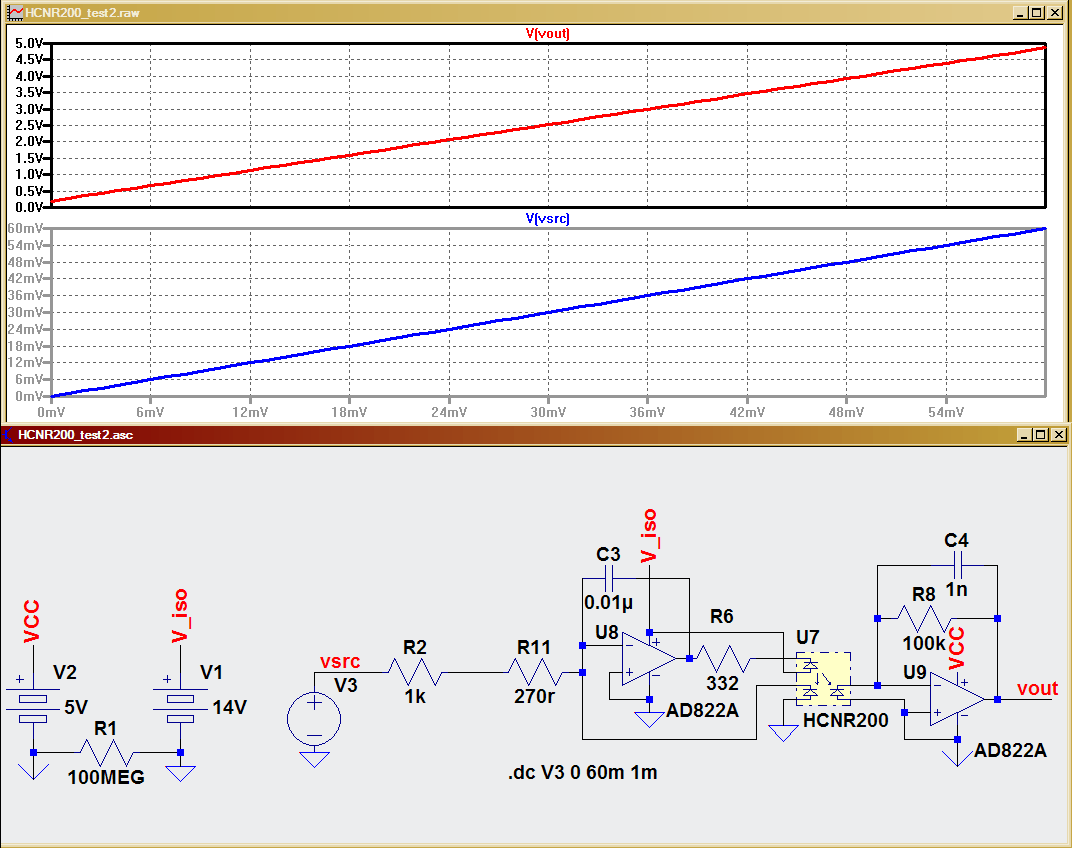Screen dimensions: 1072x848
Task: Click the schematic window icon in title bar
Action: pos(8,435)
